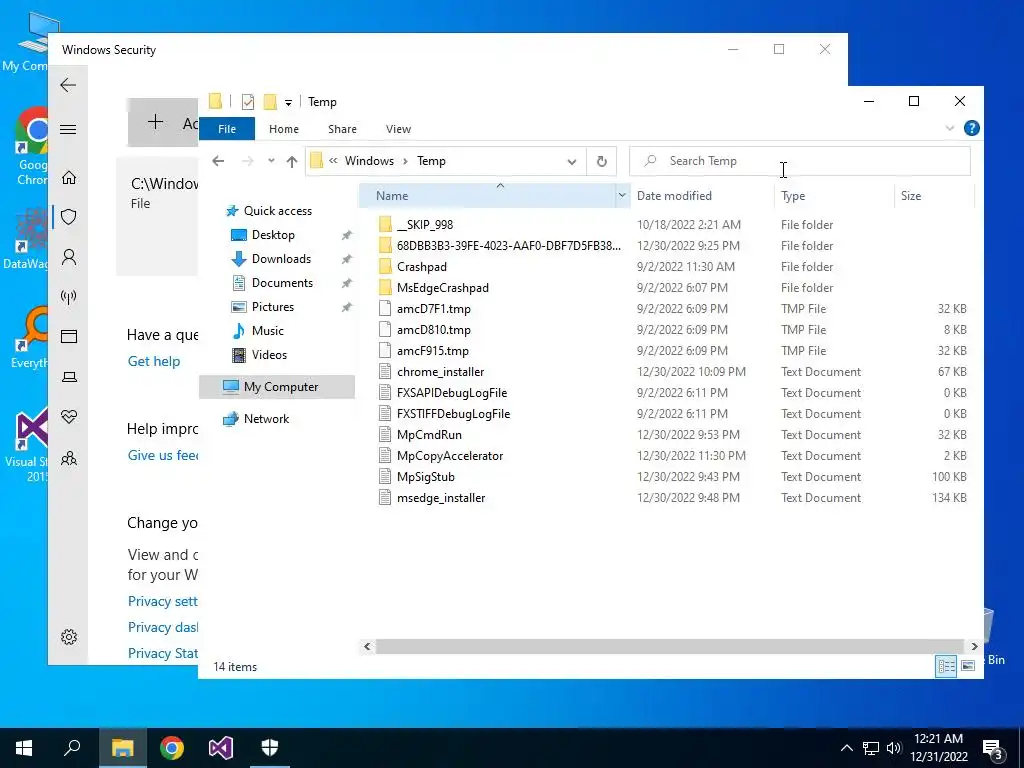Viewport: 1024px width, 768px height.
Task: Open taskbar Search magnifier
Action: click(x=72, y=748)
